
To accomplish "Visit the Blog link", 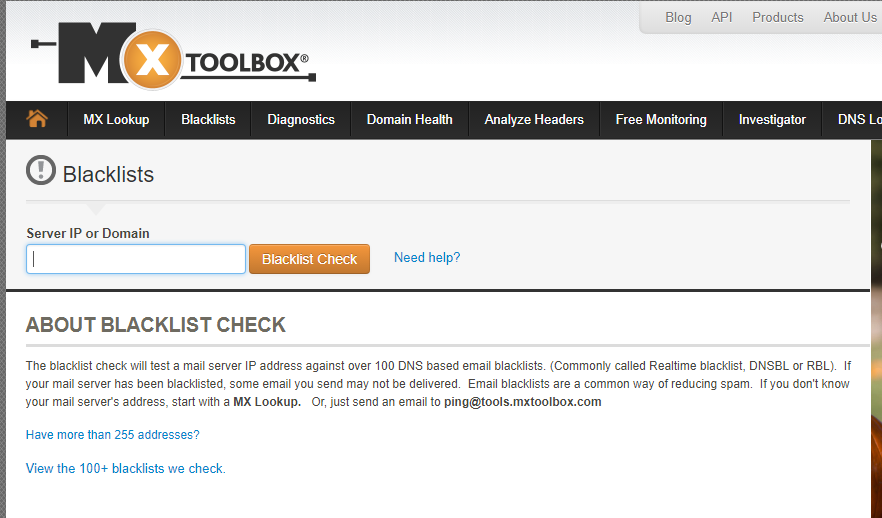I will (678, 17).
